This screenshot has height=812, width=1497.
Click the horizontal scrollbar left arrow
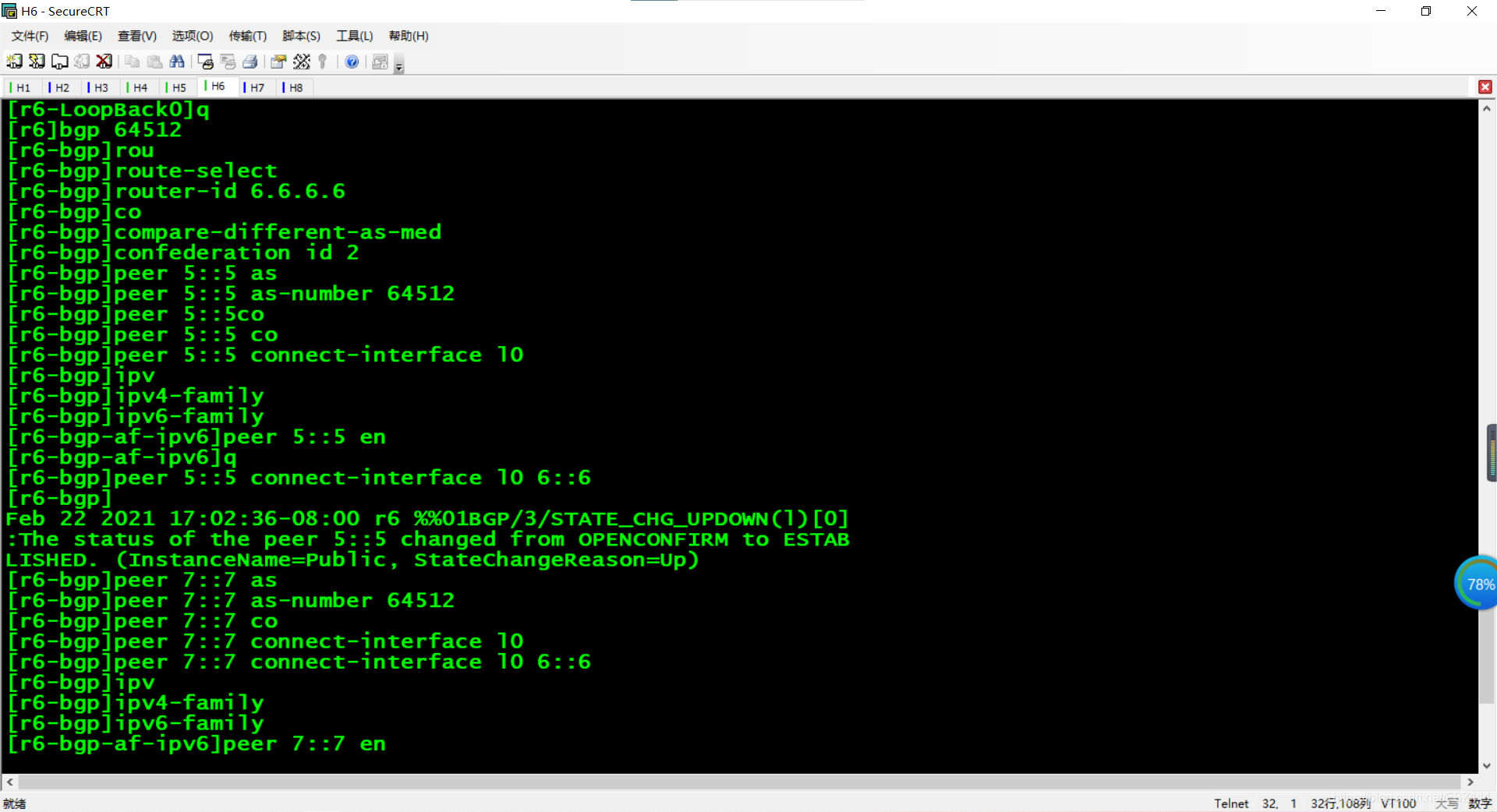pos(9,782)
